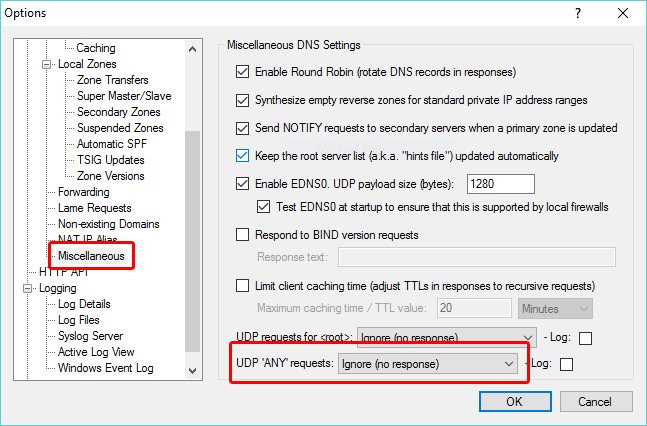The width and height of the screenshot is (647, 426).
Task: Click the help question mark icon
Action: point(577,15)
